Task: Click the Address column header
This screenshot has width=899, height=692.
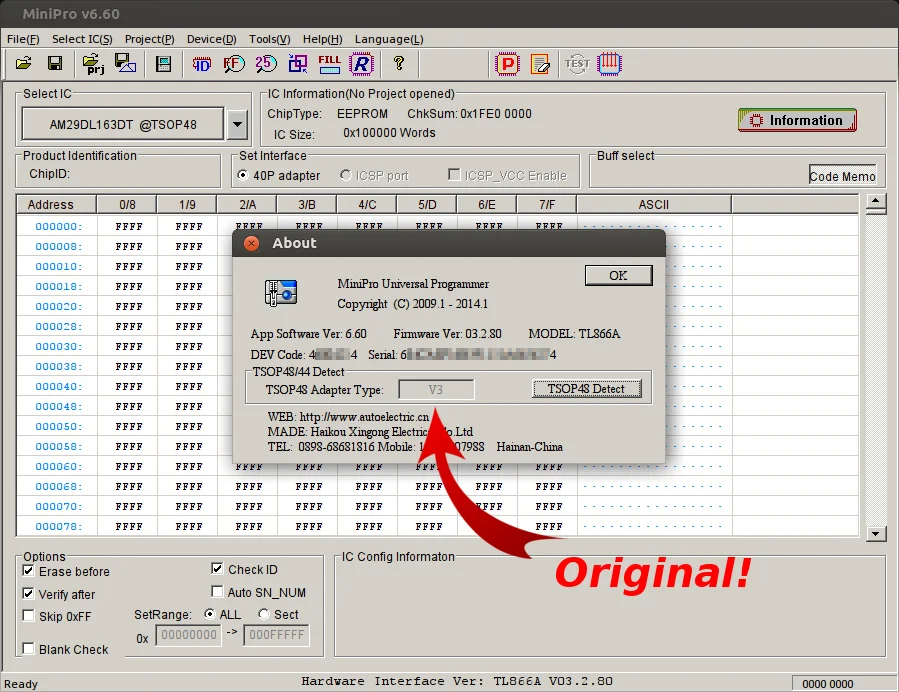Action: pyautogui.click(x=56, y=205)
